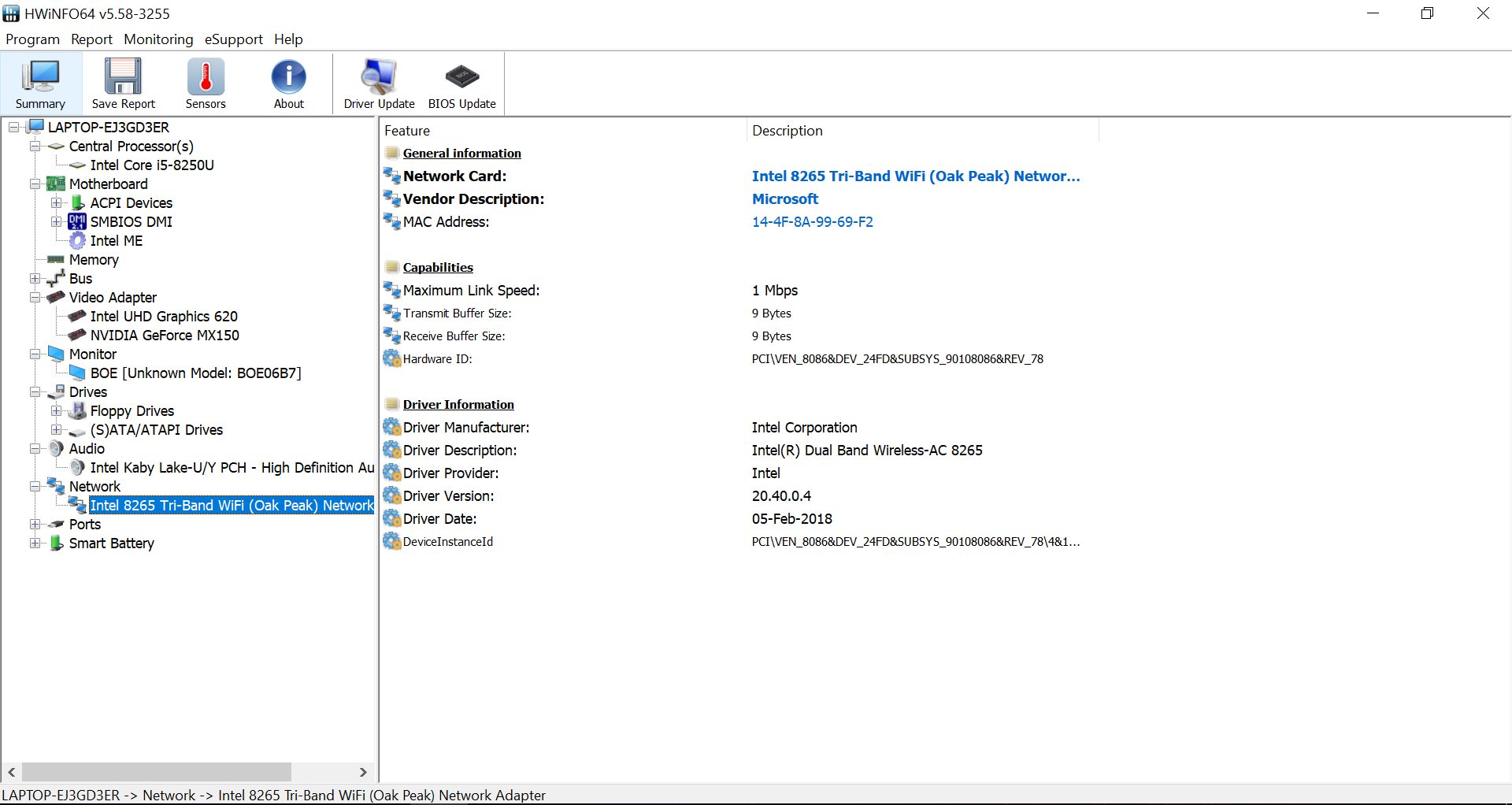Expand the (S)ATA/ATAPI Drives node

(56, 429)
